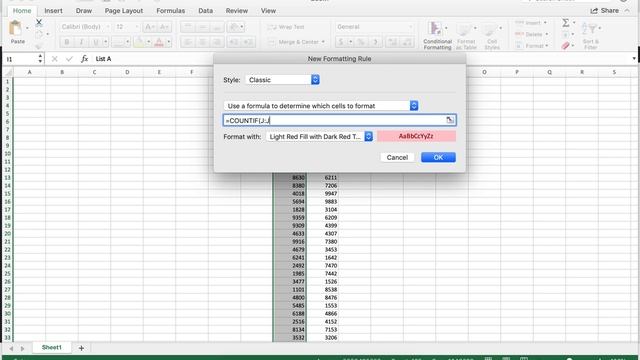
Task: Click the red font color icon
Action: click(x=159, y=42)
